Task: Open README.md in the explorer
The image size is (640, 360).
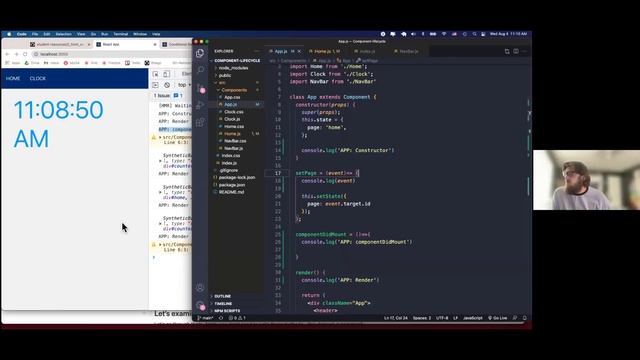Action: pos(231,192)
